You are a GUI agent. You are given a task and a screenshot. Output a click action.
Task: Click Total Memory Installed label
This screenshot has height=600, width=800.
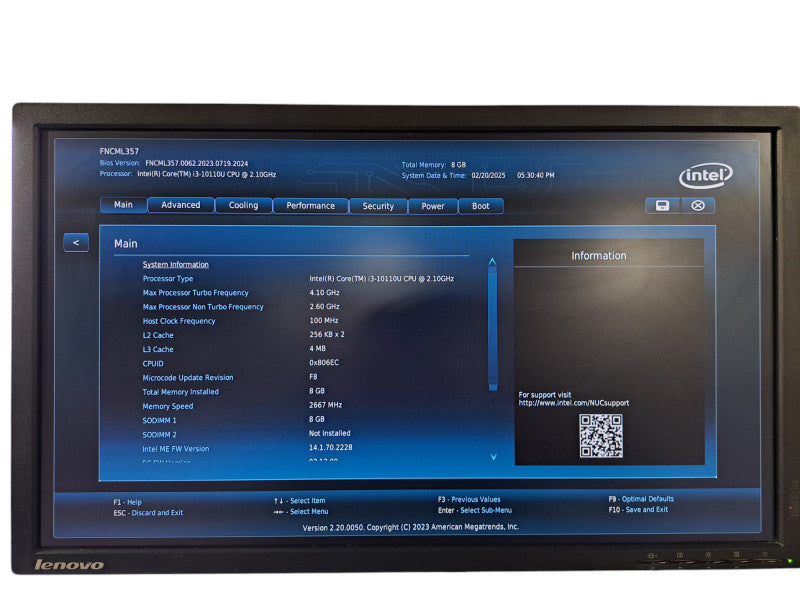pos(181,392)
